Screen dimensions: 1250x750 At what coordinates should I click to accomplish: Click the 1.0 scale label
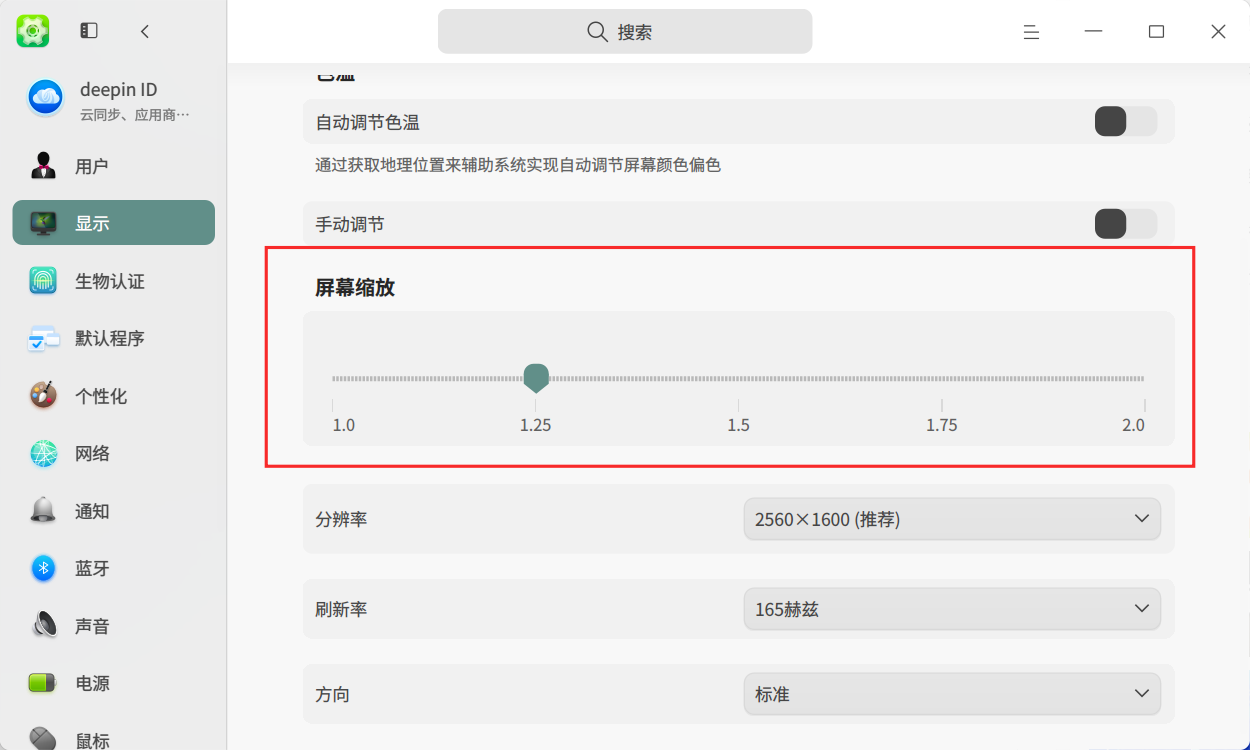coord(343,425)
